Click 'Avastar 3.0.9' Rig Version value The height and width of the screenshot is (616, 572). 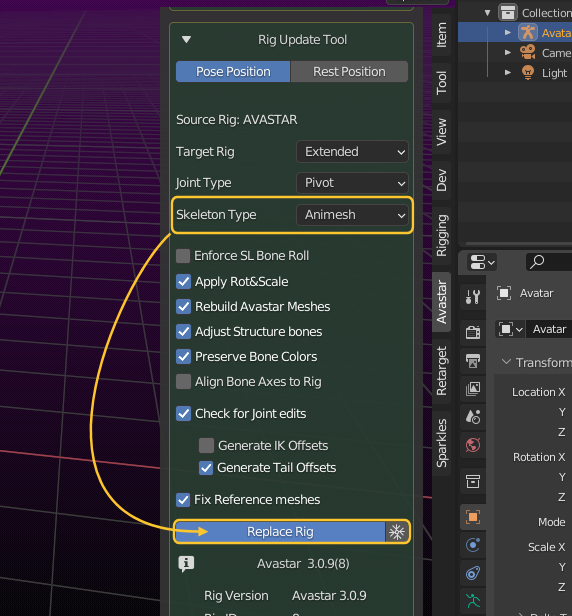(329, 596)
